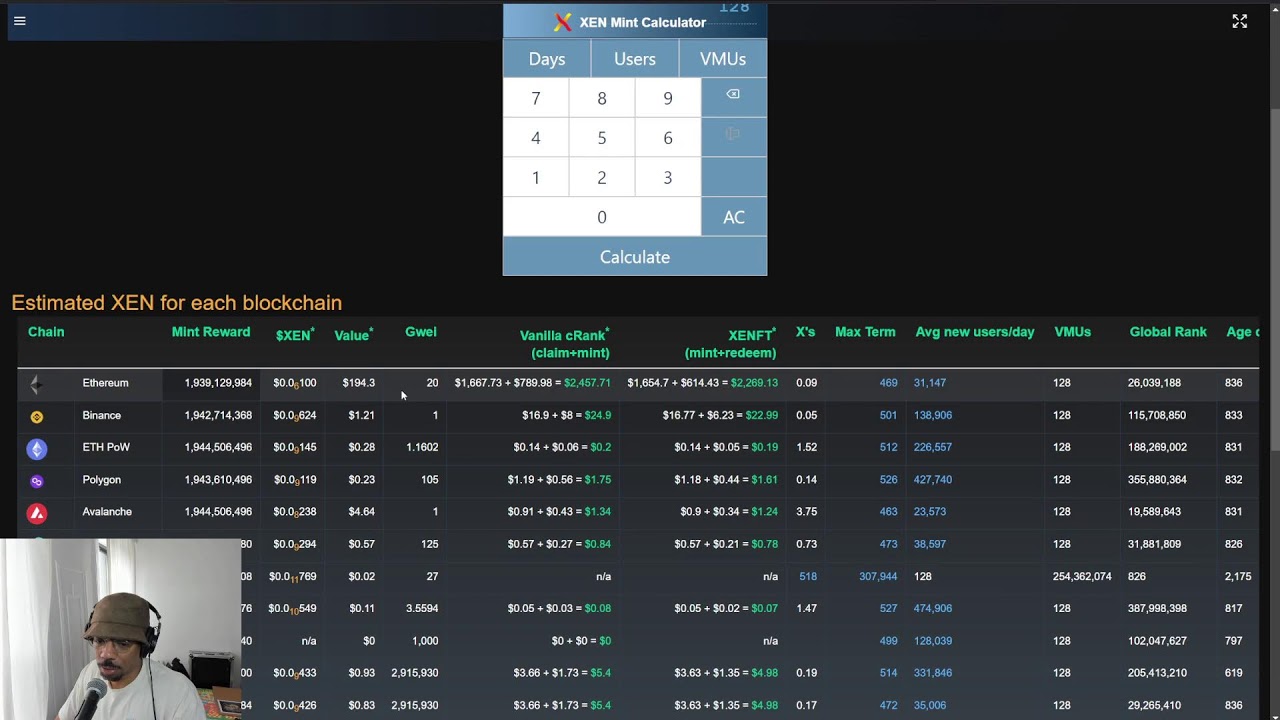Click the Avalanche chain icon

pyautogui.click(x=37, y=513)
